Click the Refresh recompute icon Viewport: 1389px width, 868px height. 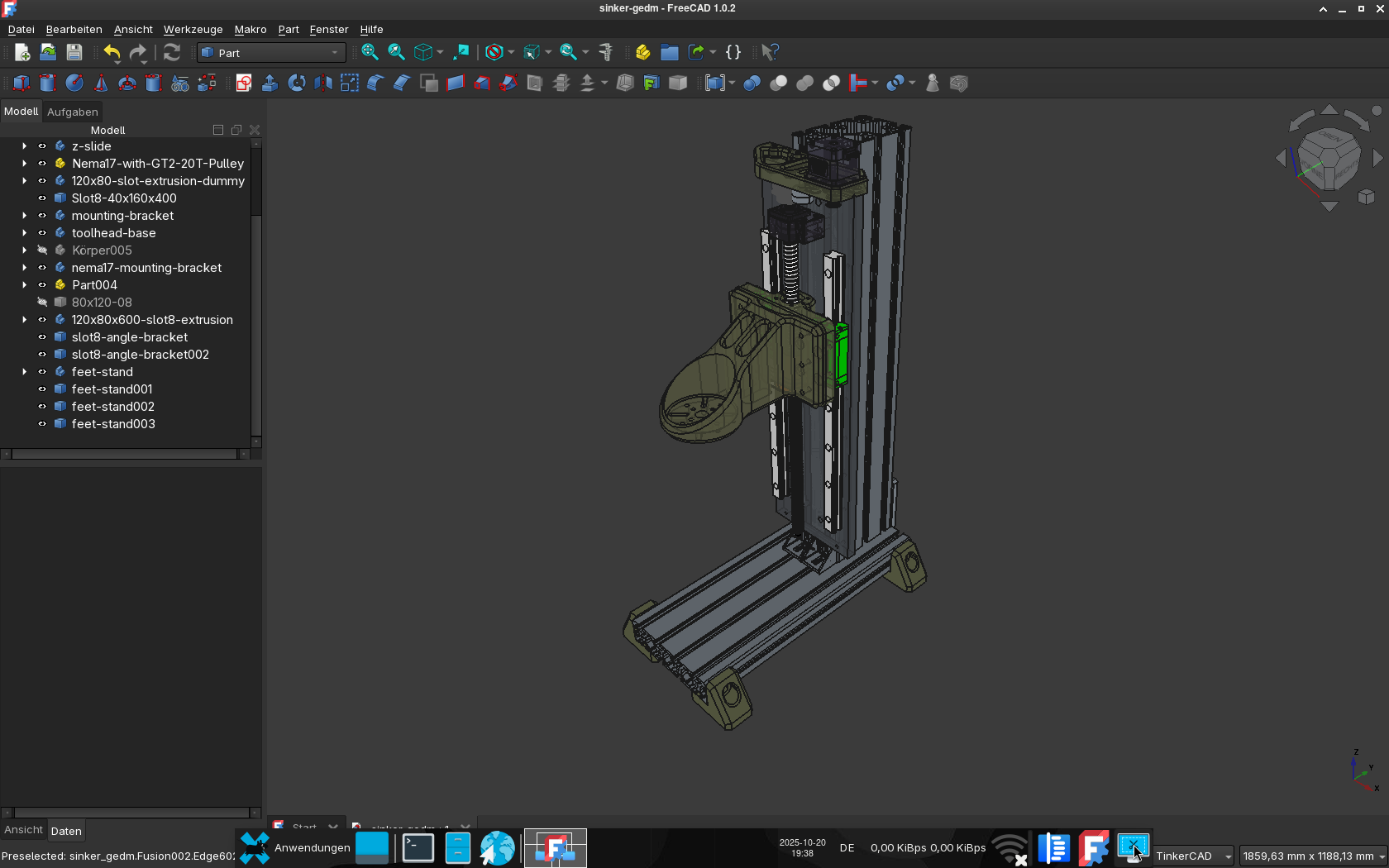172,52
